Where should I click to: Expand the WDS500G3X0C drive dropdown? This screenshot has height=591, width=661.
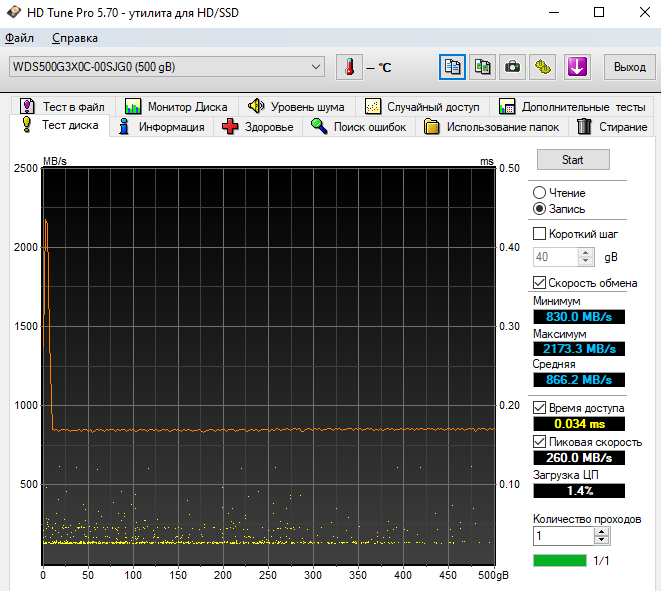[x=317, y=67]
